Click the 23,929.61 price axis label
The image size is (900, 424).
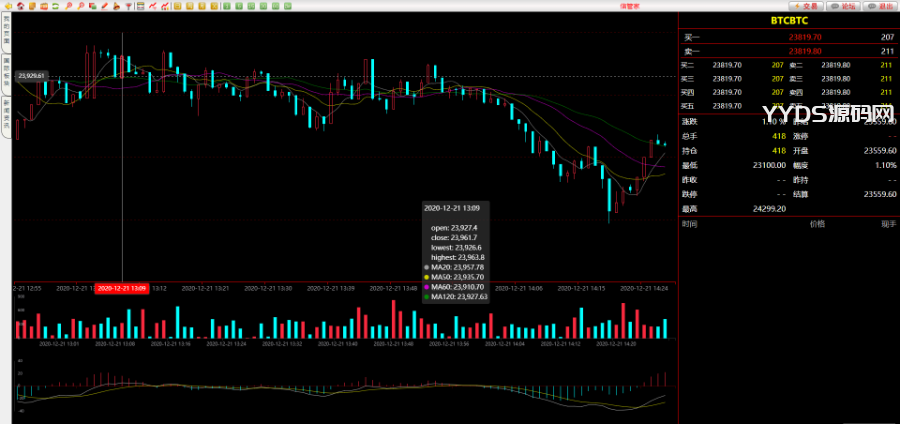33,76
